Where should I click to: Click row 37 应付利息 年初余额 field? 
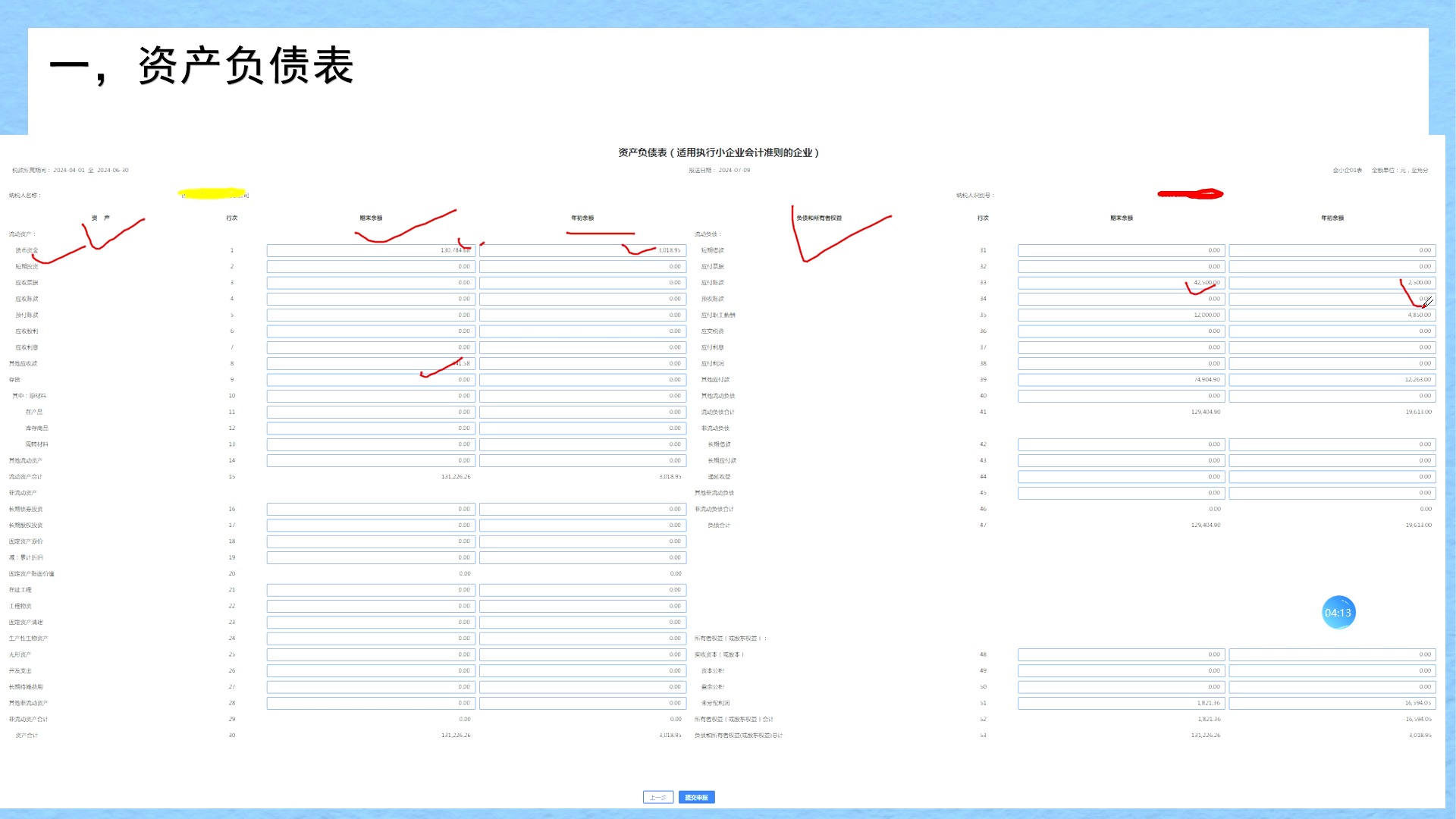pyautogui.click(x=1332, y=347)
